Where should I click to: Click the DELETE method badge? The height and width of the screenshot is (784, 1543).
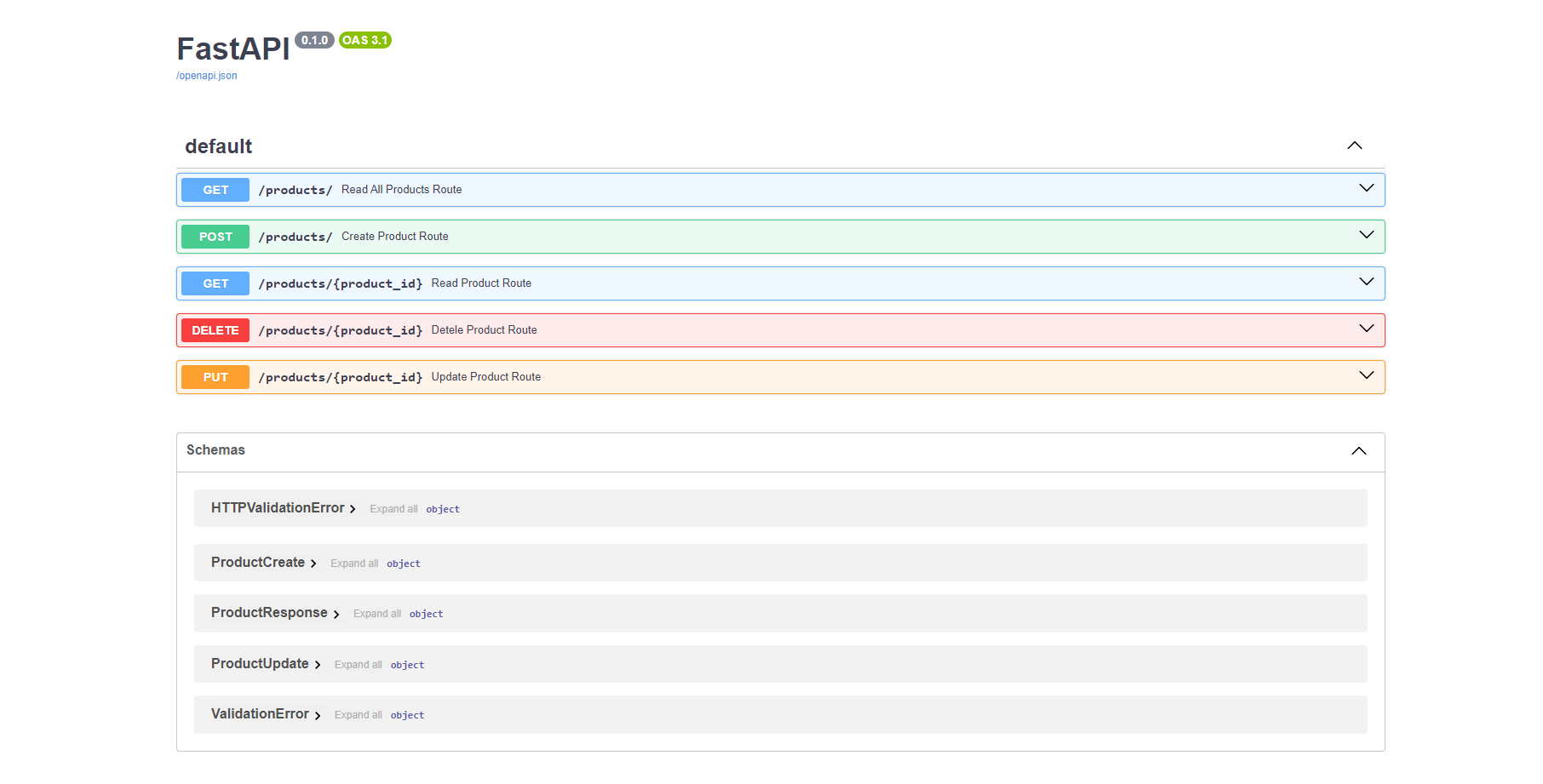click(215, 330)
